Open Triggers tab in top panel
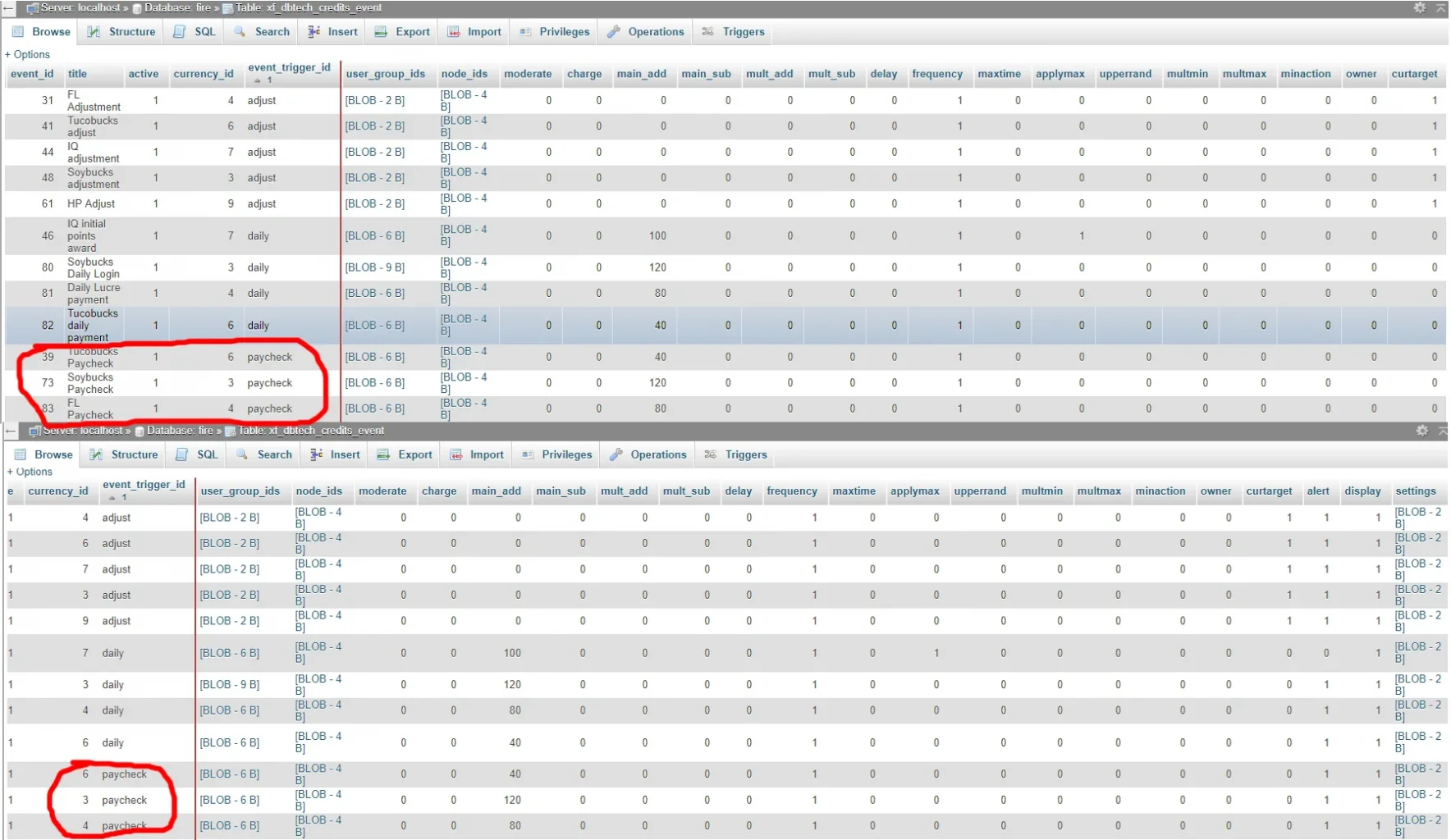1451x840 pixels. pos(734,32)
